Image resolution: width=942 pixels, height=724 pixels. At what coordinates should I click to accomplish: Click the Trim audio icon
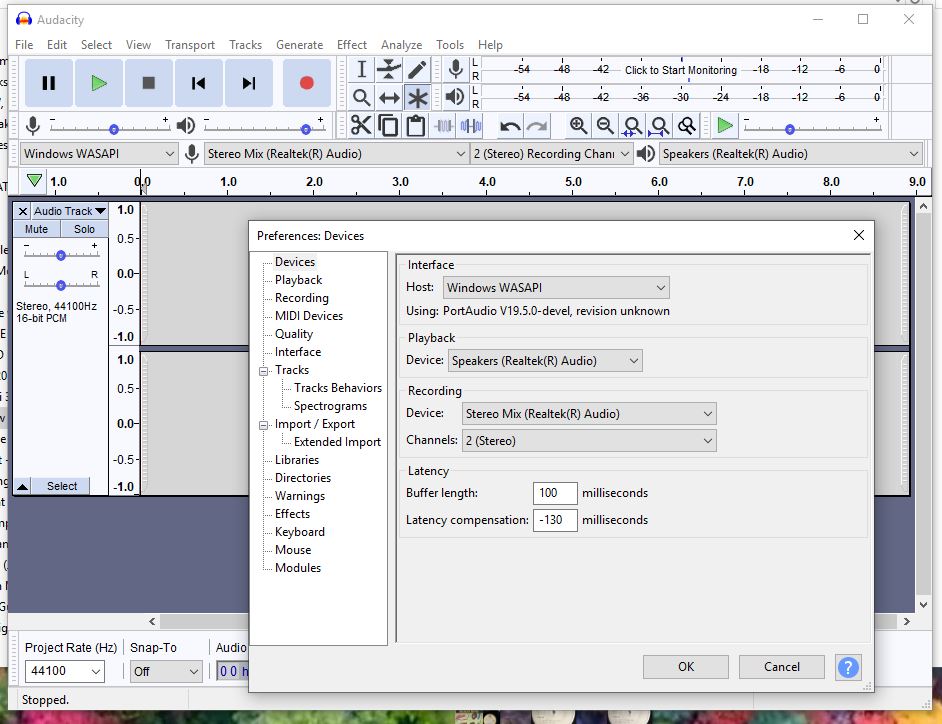tap(444, 126)
